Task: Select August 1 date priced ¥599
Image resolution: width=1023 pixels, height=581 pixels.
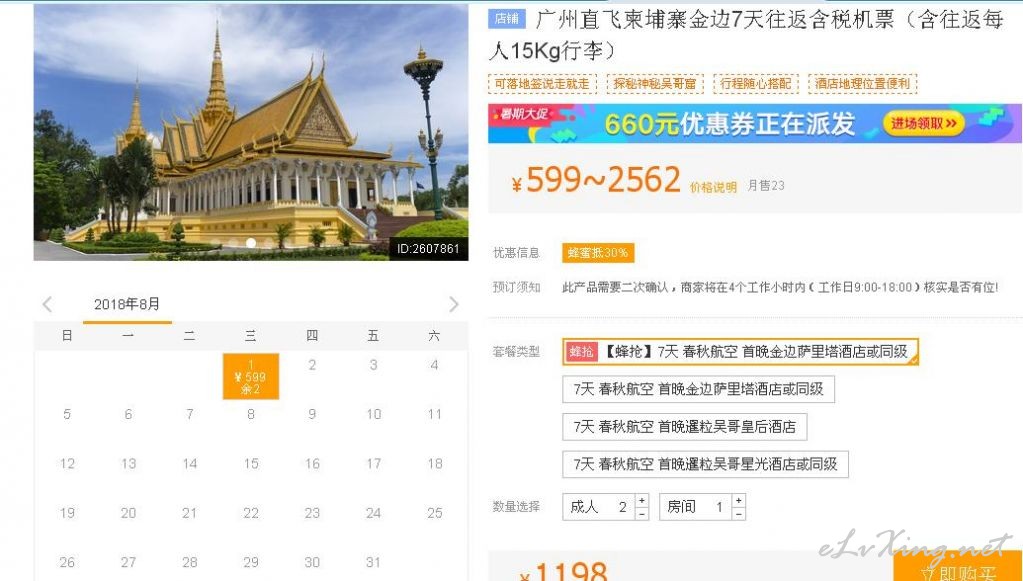Action: [251, 376]
